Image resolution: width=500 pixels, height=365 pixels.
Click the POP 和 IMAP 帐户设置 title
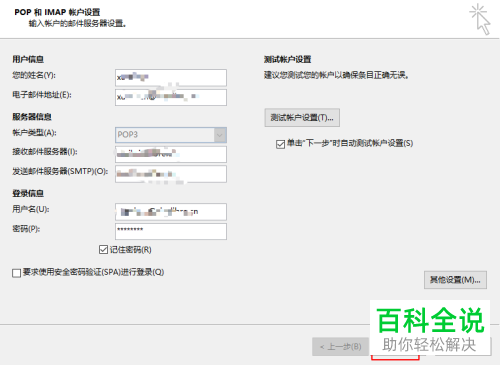[57, 12]
